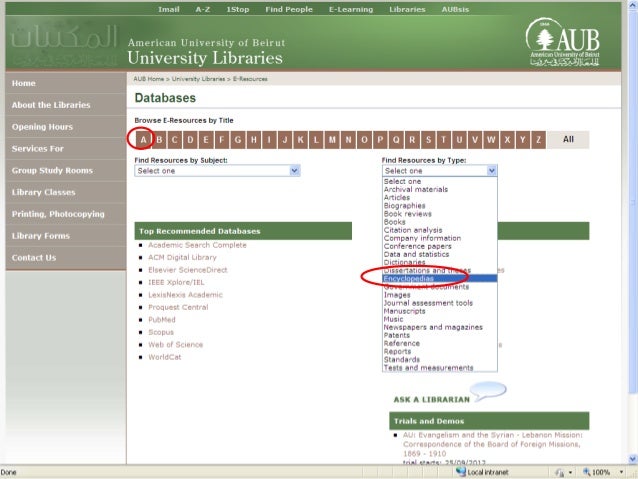Open Proquest Central link
The image size is (638, 479).
(178, 307)
